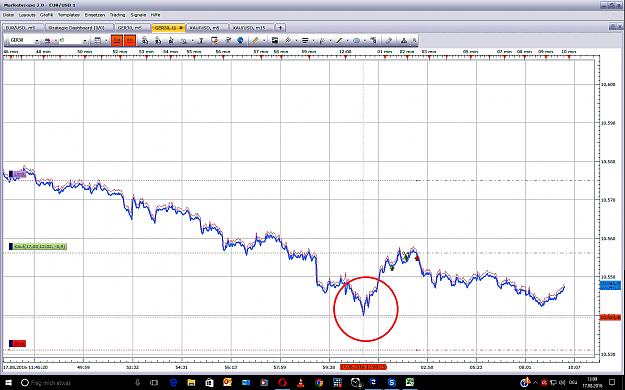The height and width of the screenshot is (390, 625).
Task: Open the Templates menu
Action: [69, 15]
